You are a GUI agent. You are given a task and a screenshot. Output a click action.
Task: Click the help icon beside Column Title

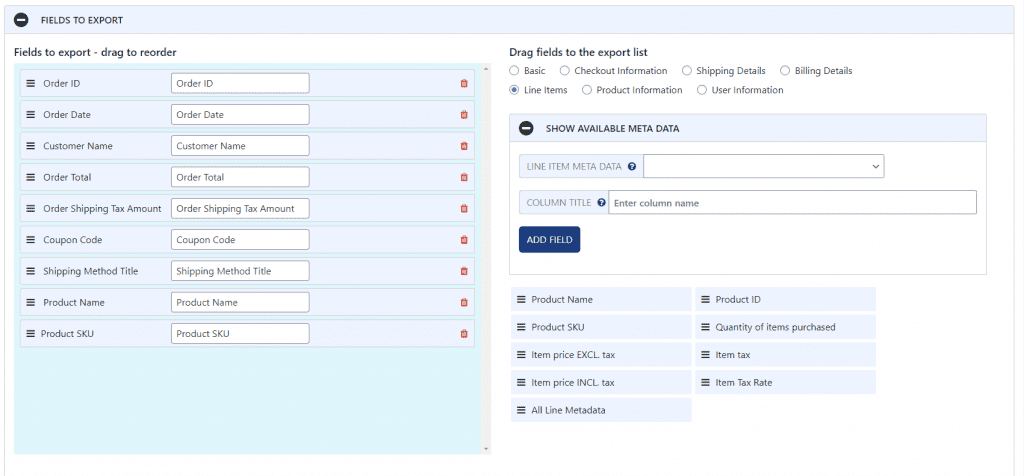(601, 203)
